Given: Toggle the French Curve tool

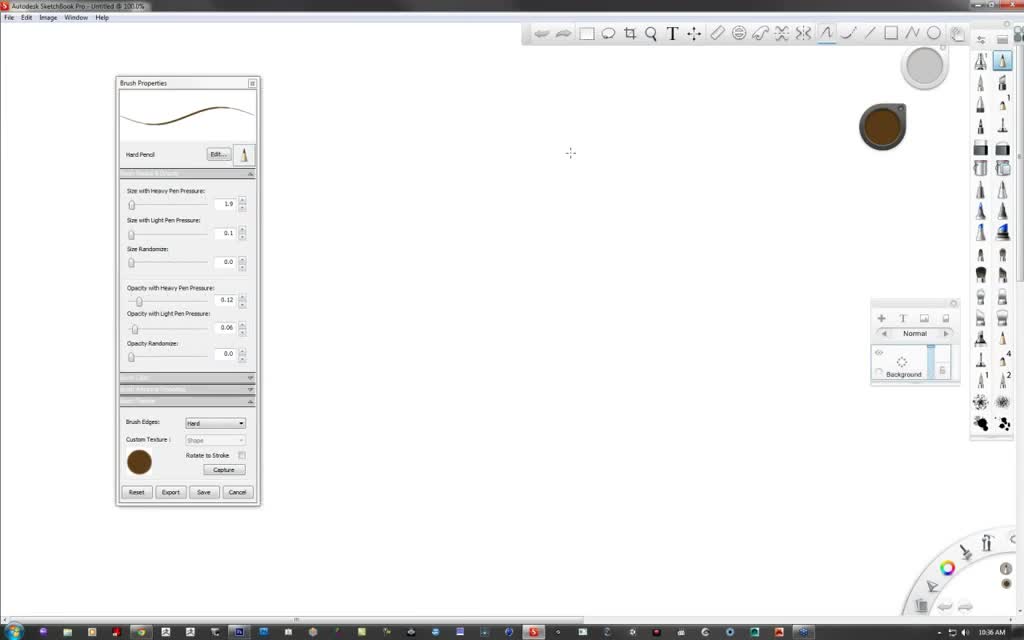Looking at the screenshot, I should point(760,33).
